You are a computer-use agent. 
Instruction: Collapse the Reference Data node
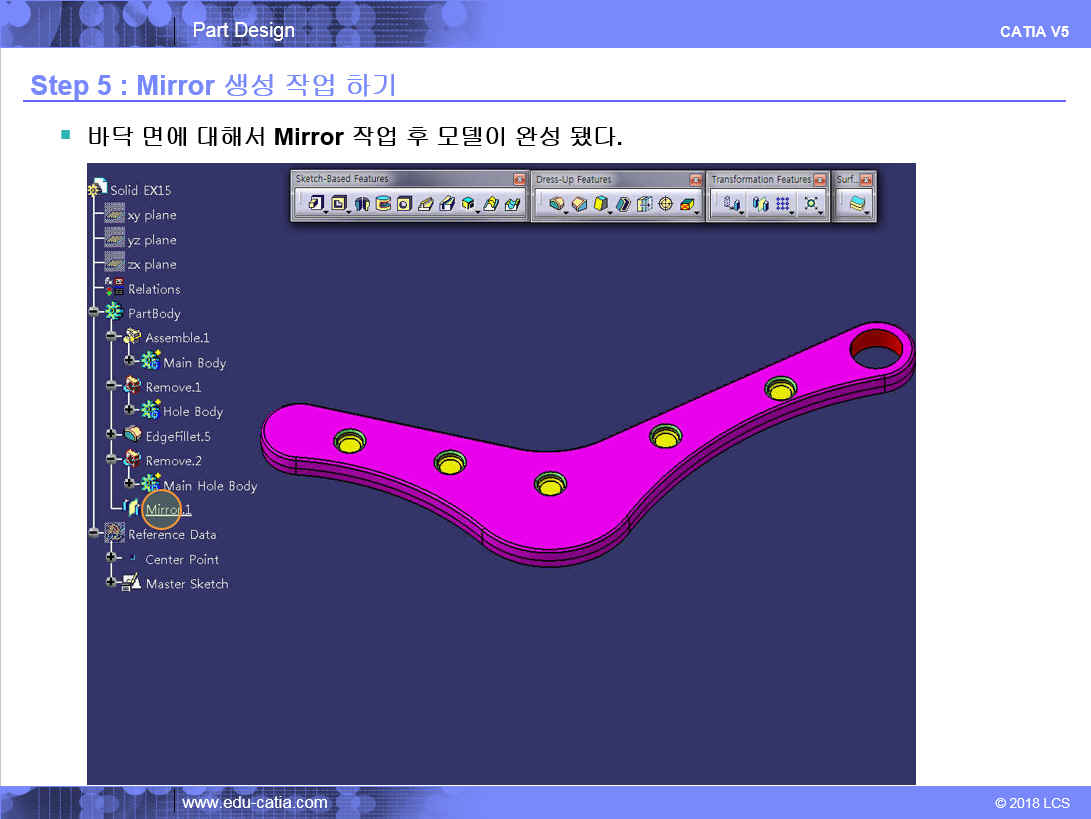94,534
